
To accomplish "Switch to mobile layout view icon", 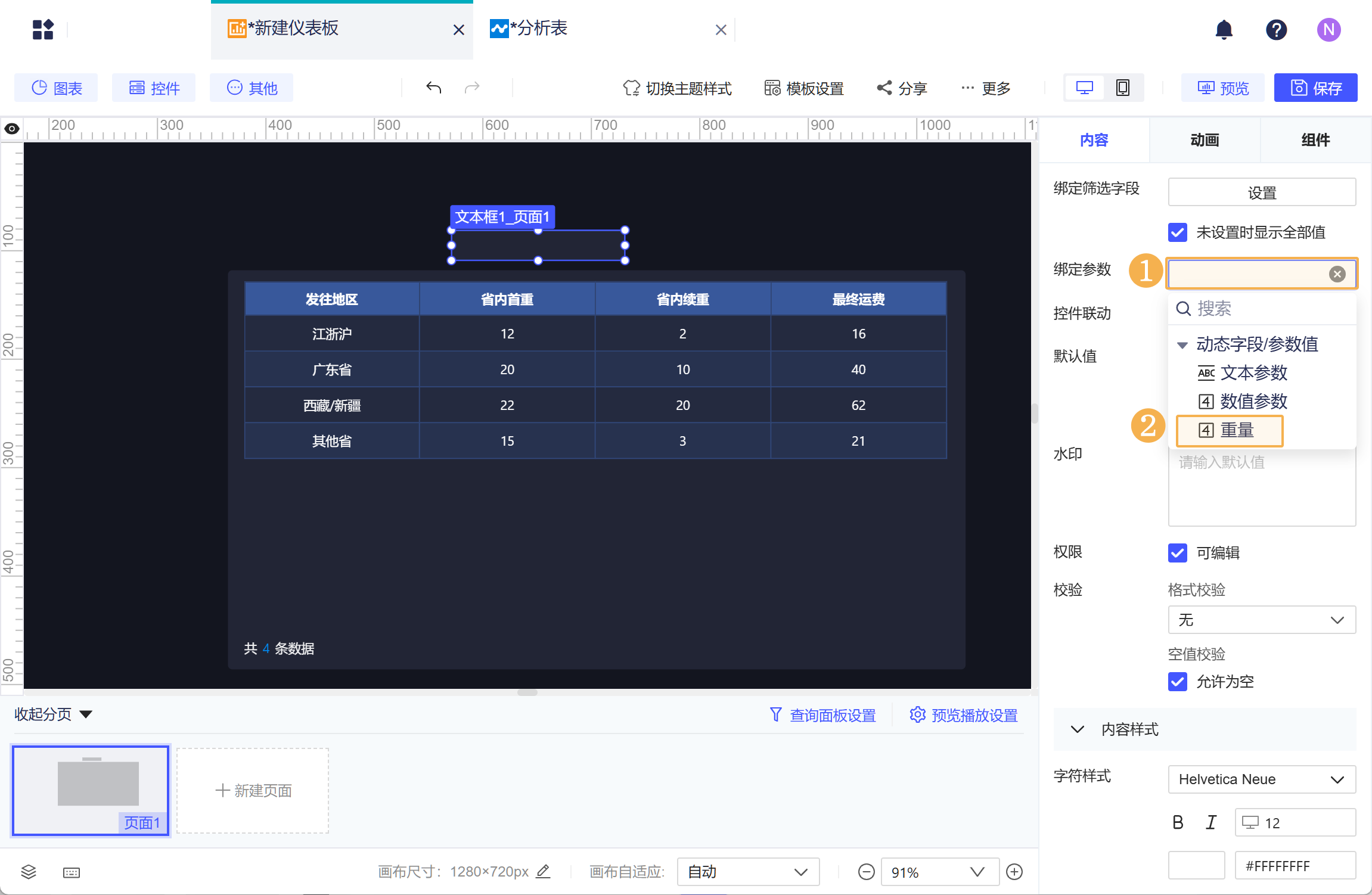I will pyautogui.click(x=1122, y=88).
